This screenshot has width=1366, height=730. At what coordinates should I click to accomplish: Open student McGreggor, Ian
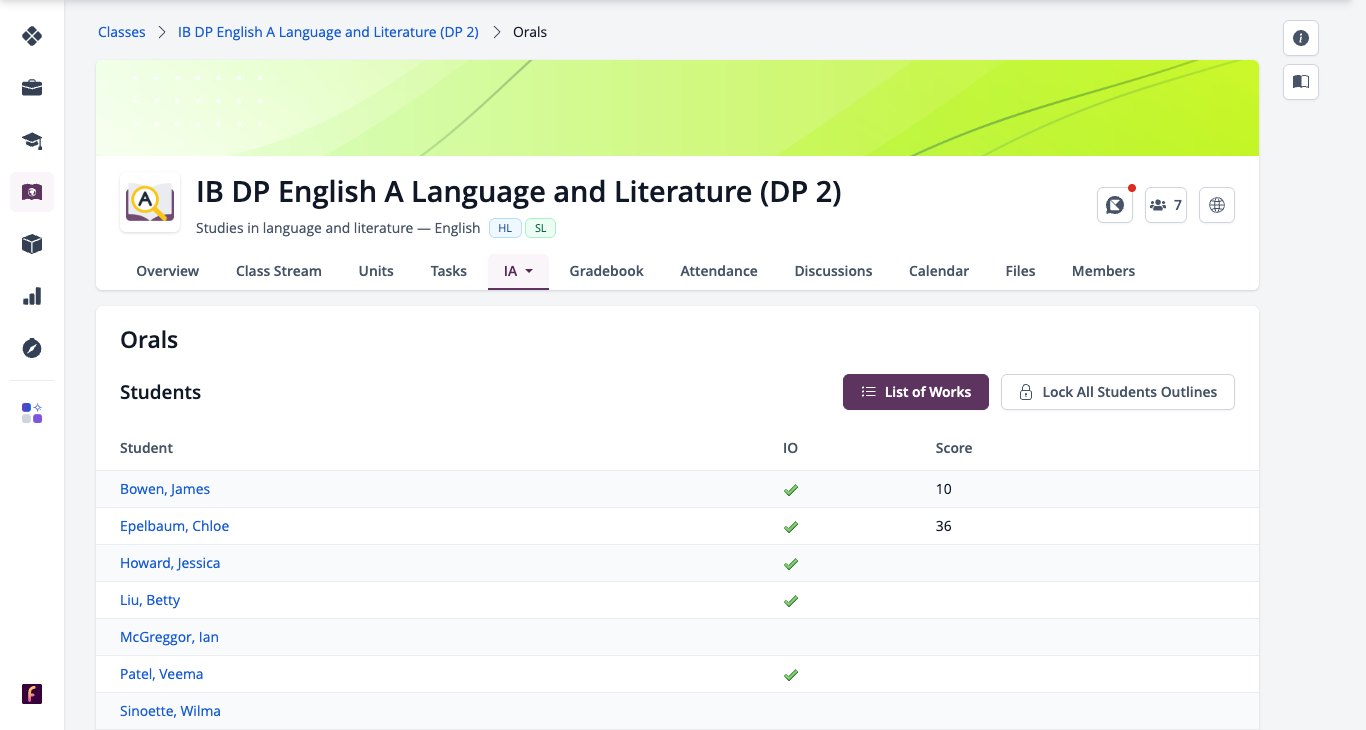tap(169, 637)
